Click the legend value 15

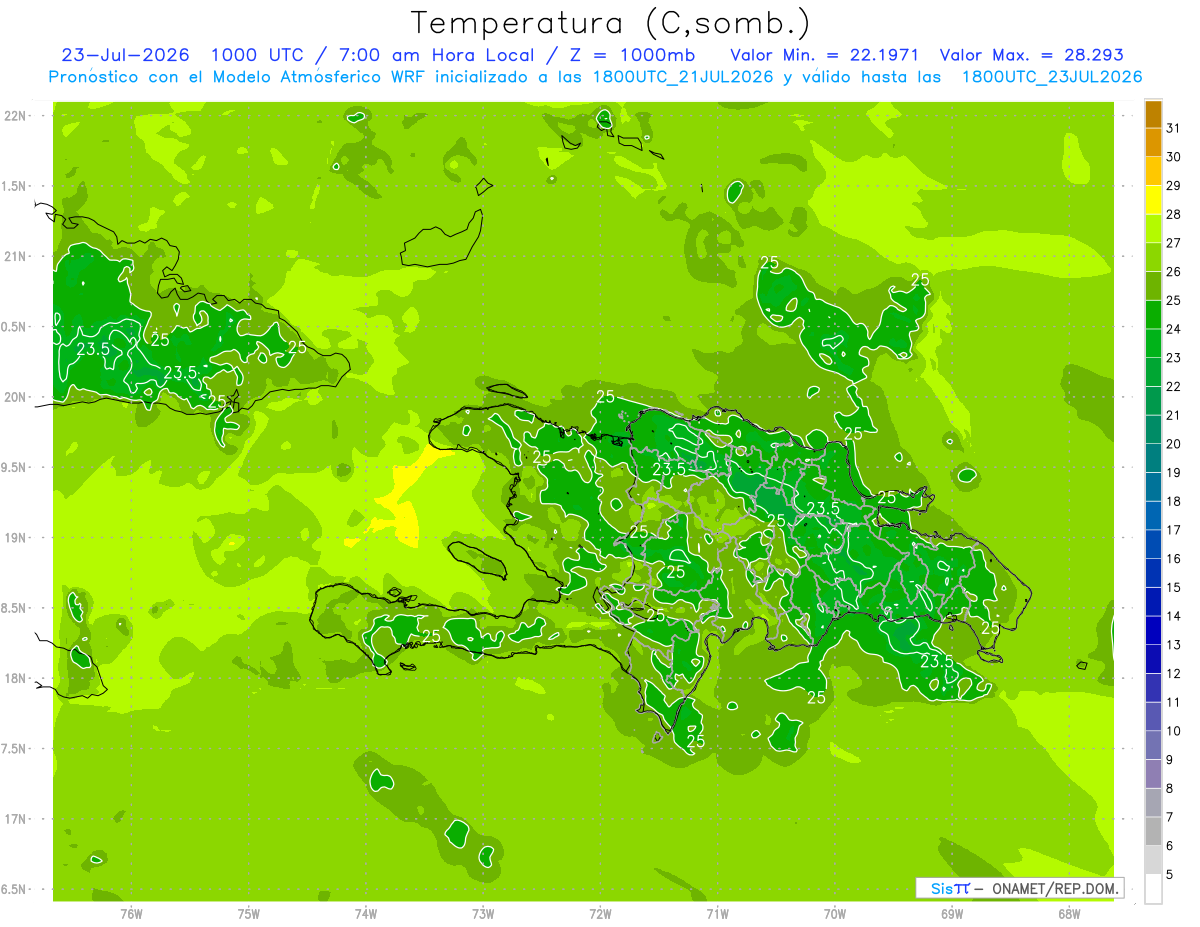pos(1174,587)
